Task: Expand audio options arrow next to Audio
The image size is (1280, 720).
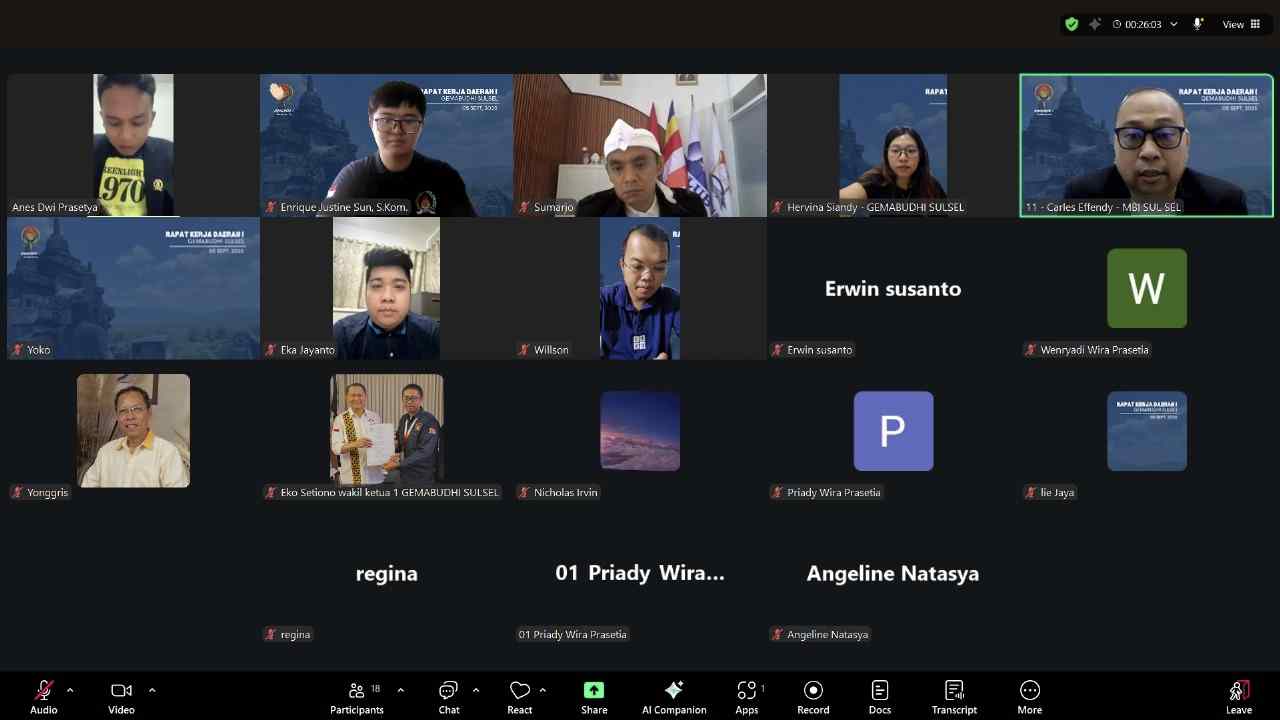Action: [x=70, y=690]
